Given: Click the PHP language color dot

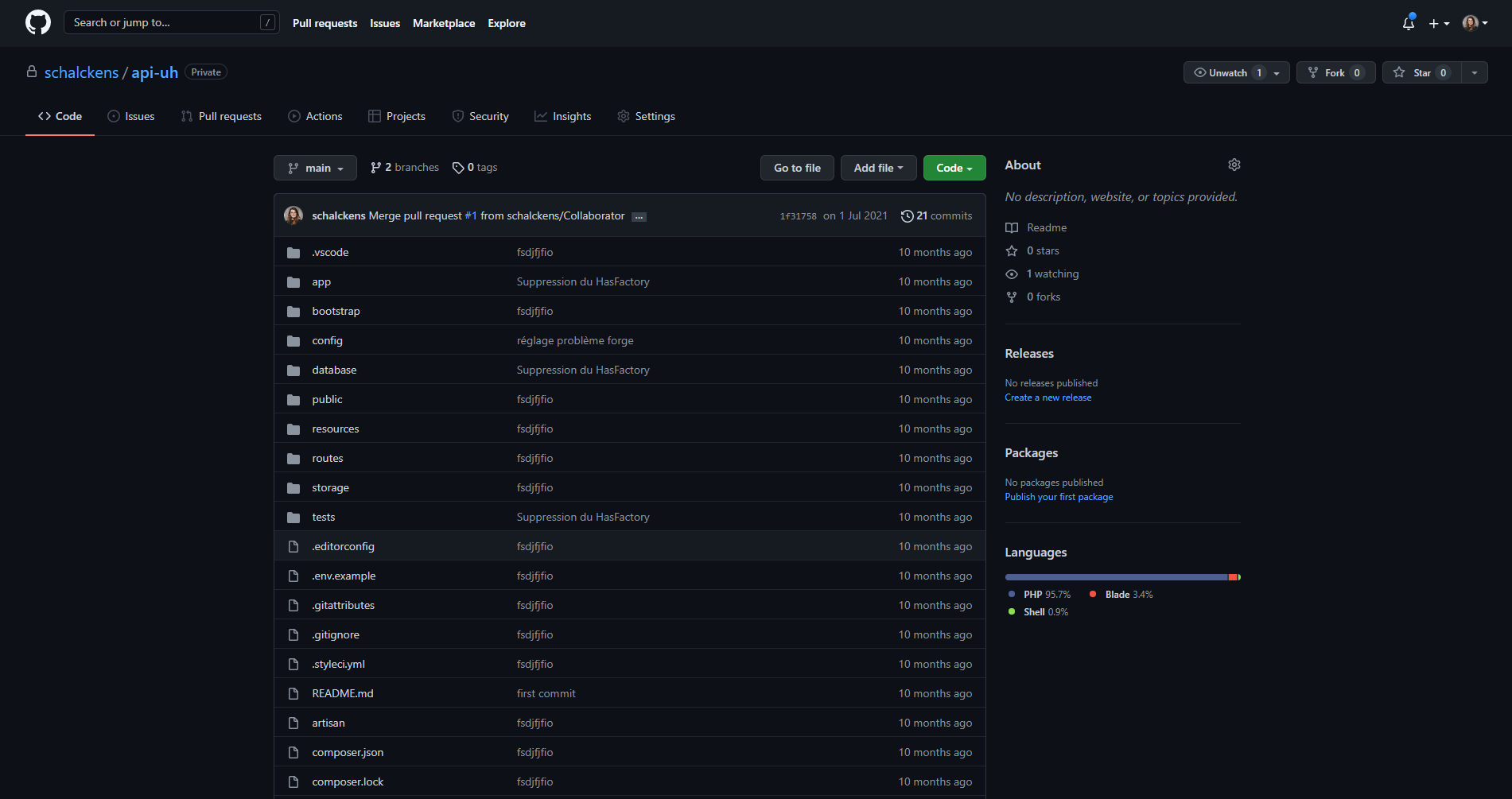Looking at the screenshot, I should tap(1012, 594).
